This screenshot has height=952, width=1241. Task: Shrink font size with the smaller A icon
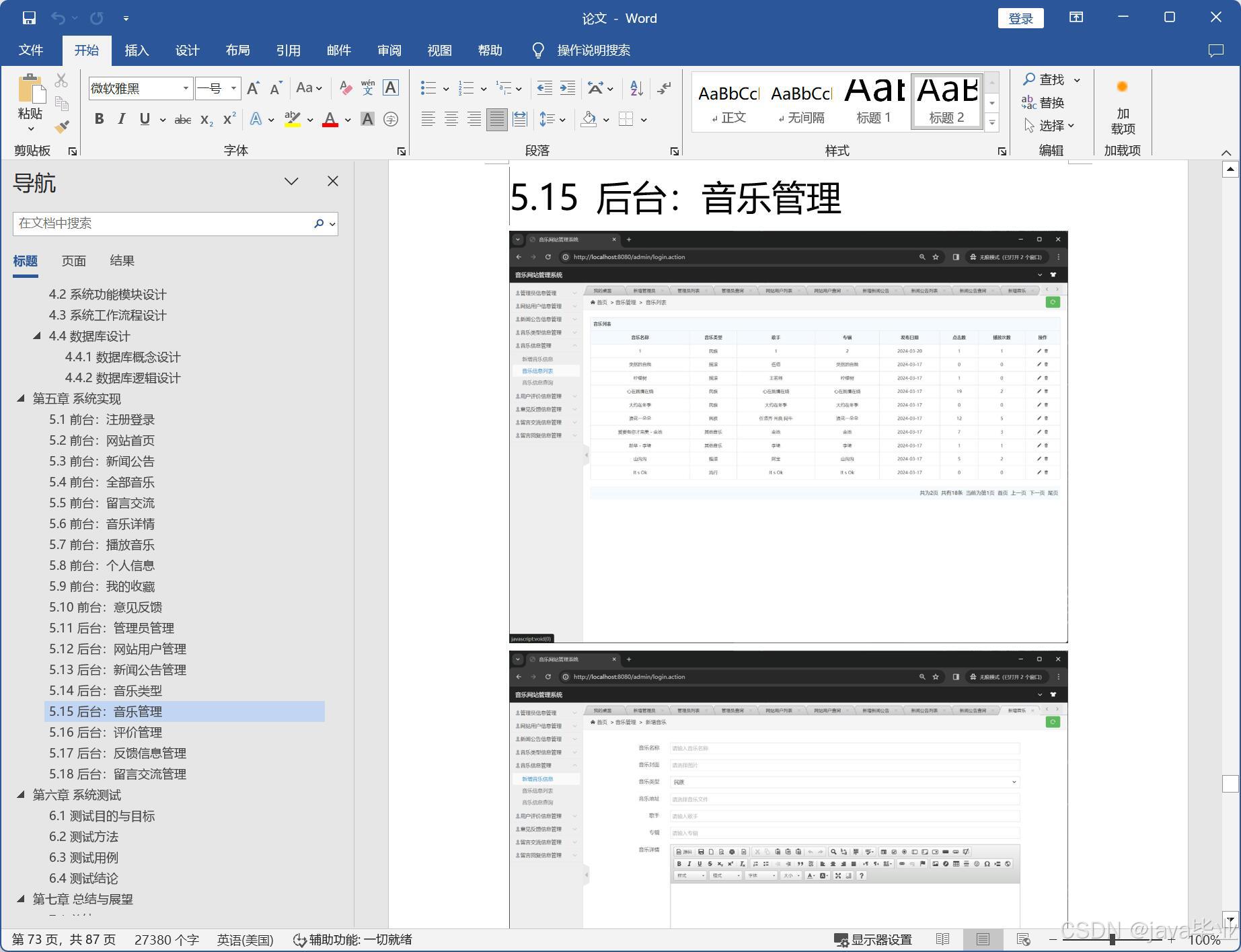[276, 88]
